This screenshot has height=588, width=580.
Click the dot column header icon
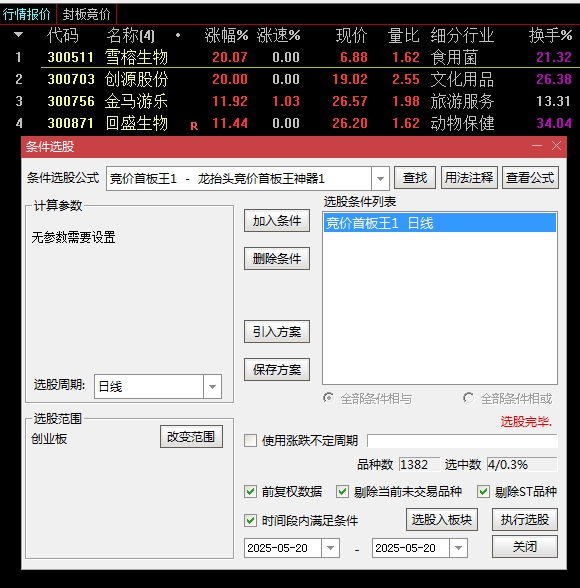(178, 35)
